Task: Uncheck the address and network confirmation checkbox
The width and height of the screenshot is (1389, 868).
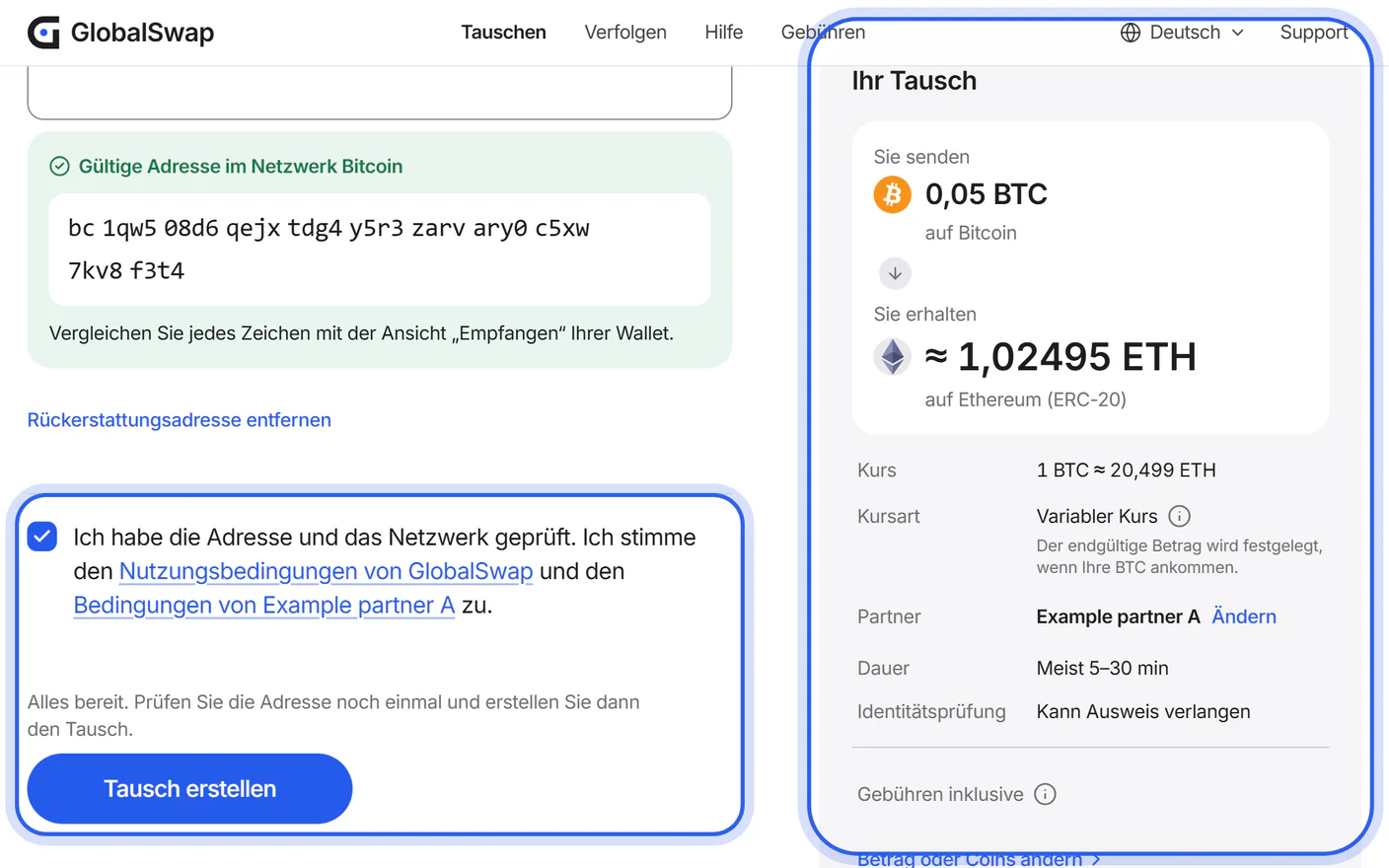Action: point(42,537)
